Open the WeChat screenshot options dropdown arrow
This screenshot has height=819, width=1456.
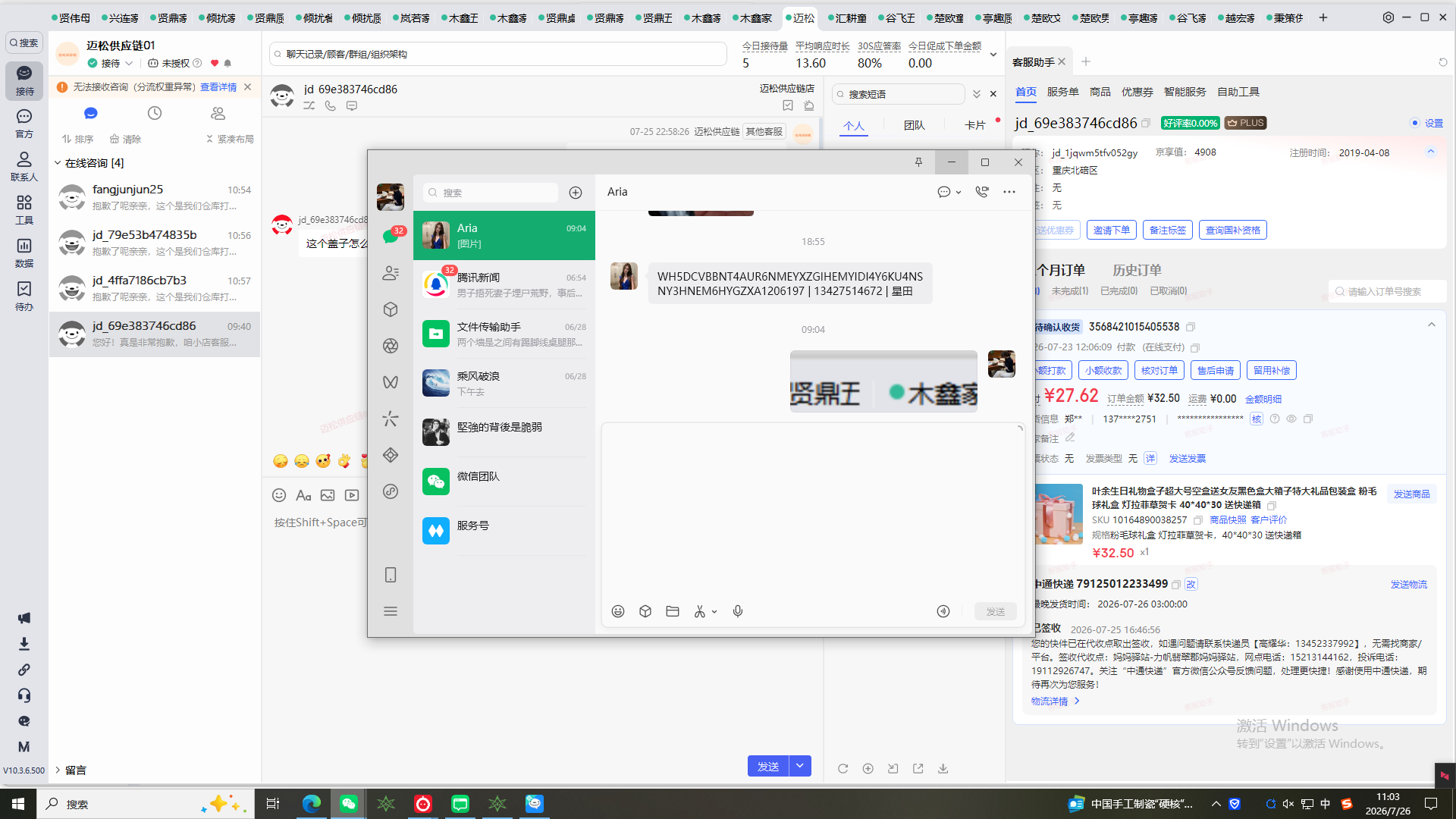(x=714, y=611)
